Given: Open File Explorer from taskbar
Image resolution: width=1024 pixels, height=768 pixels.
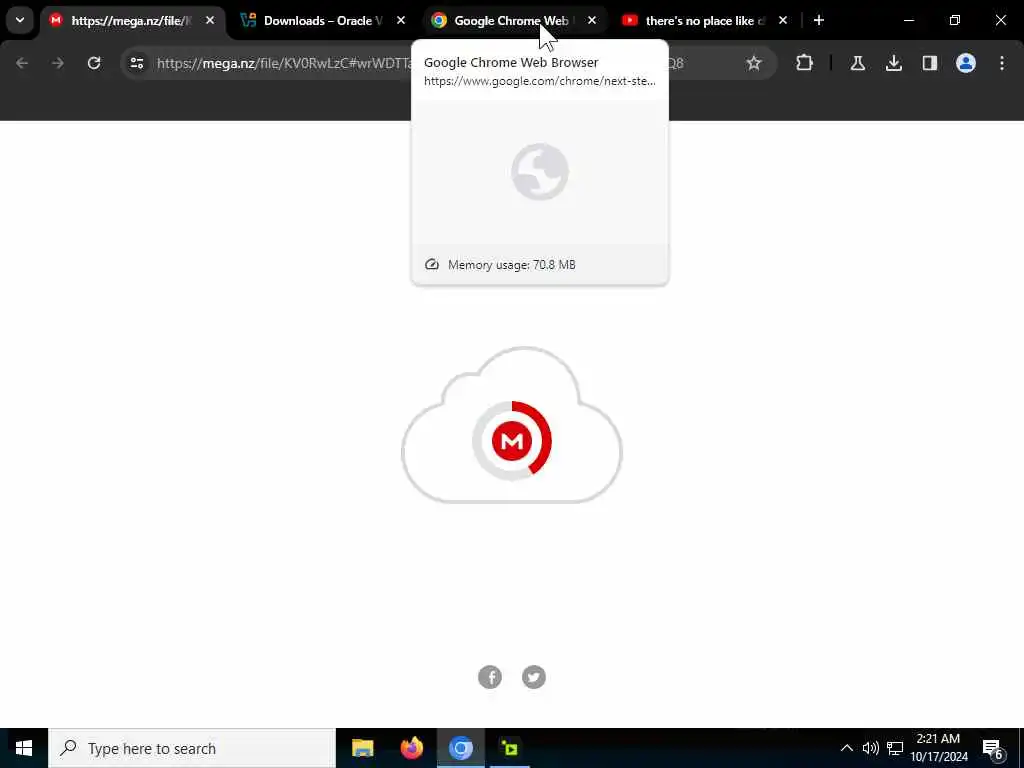Looking at the screenshot, I should tap(362, 748).
